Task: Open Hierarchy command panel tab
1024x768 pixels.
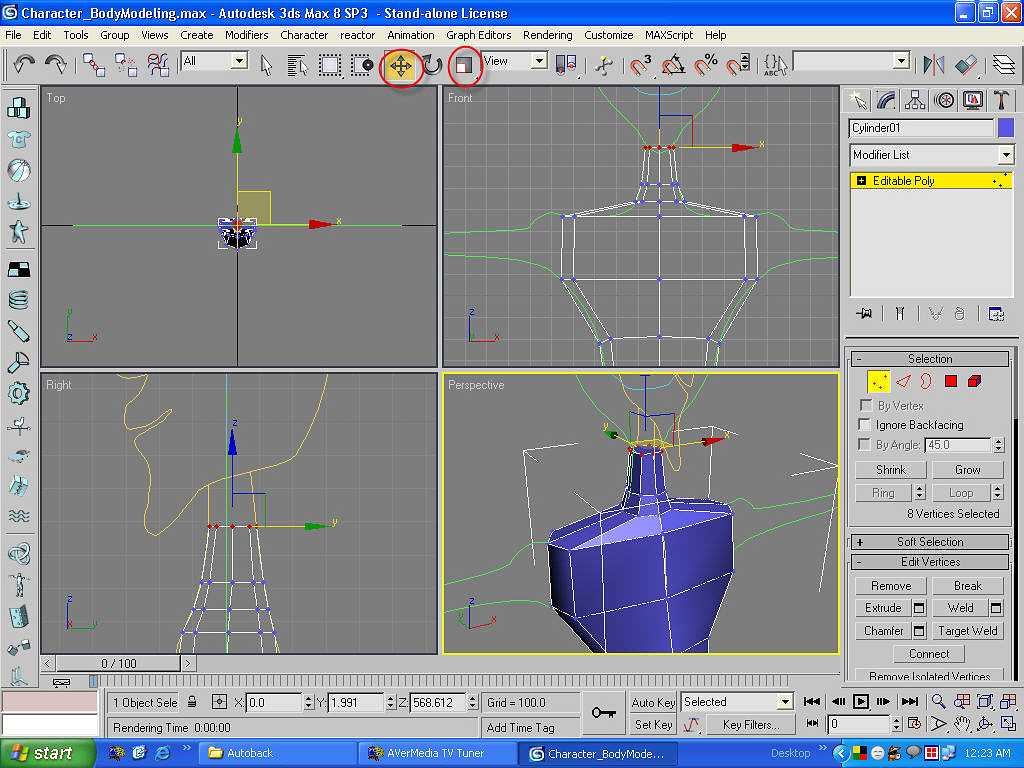Action: point(915,100)
